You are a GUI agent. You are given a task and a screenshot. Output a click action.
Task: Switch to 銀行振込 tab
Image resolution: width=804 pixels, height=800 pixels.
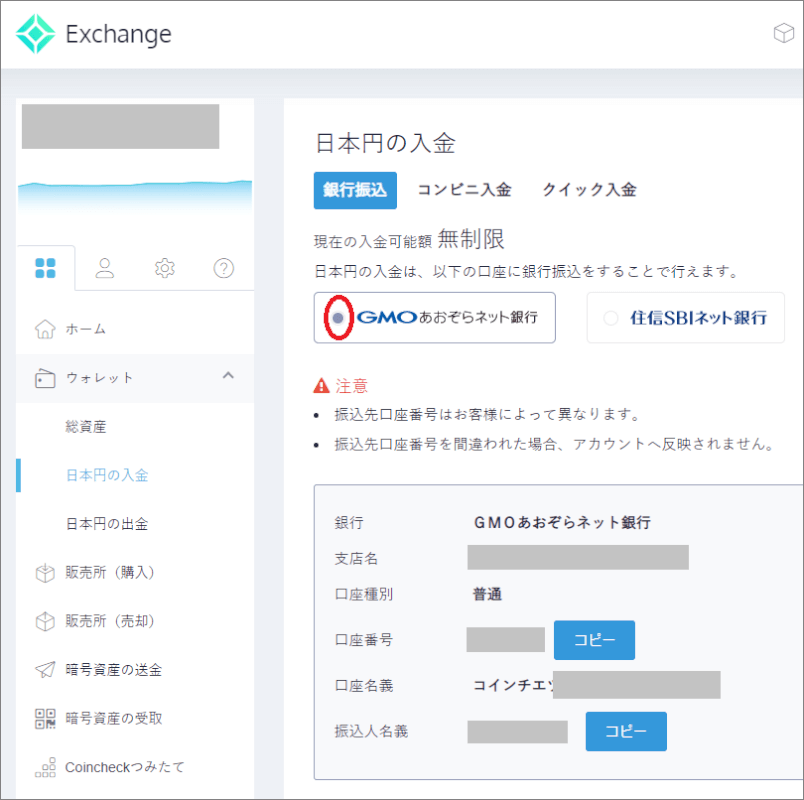click(355, 190)
